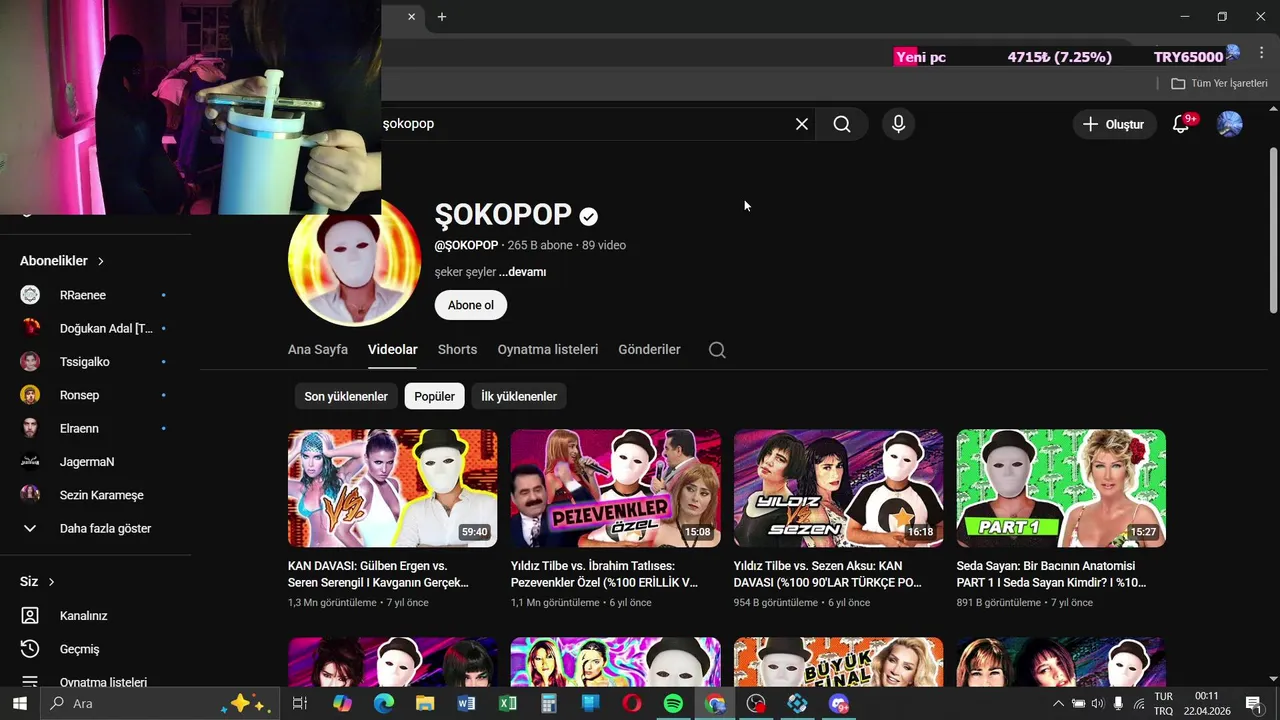Open the notifications bell
This screenshot has height=720, width=1280.
pos(1181,124)
